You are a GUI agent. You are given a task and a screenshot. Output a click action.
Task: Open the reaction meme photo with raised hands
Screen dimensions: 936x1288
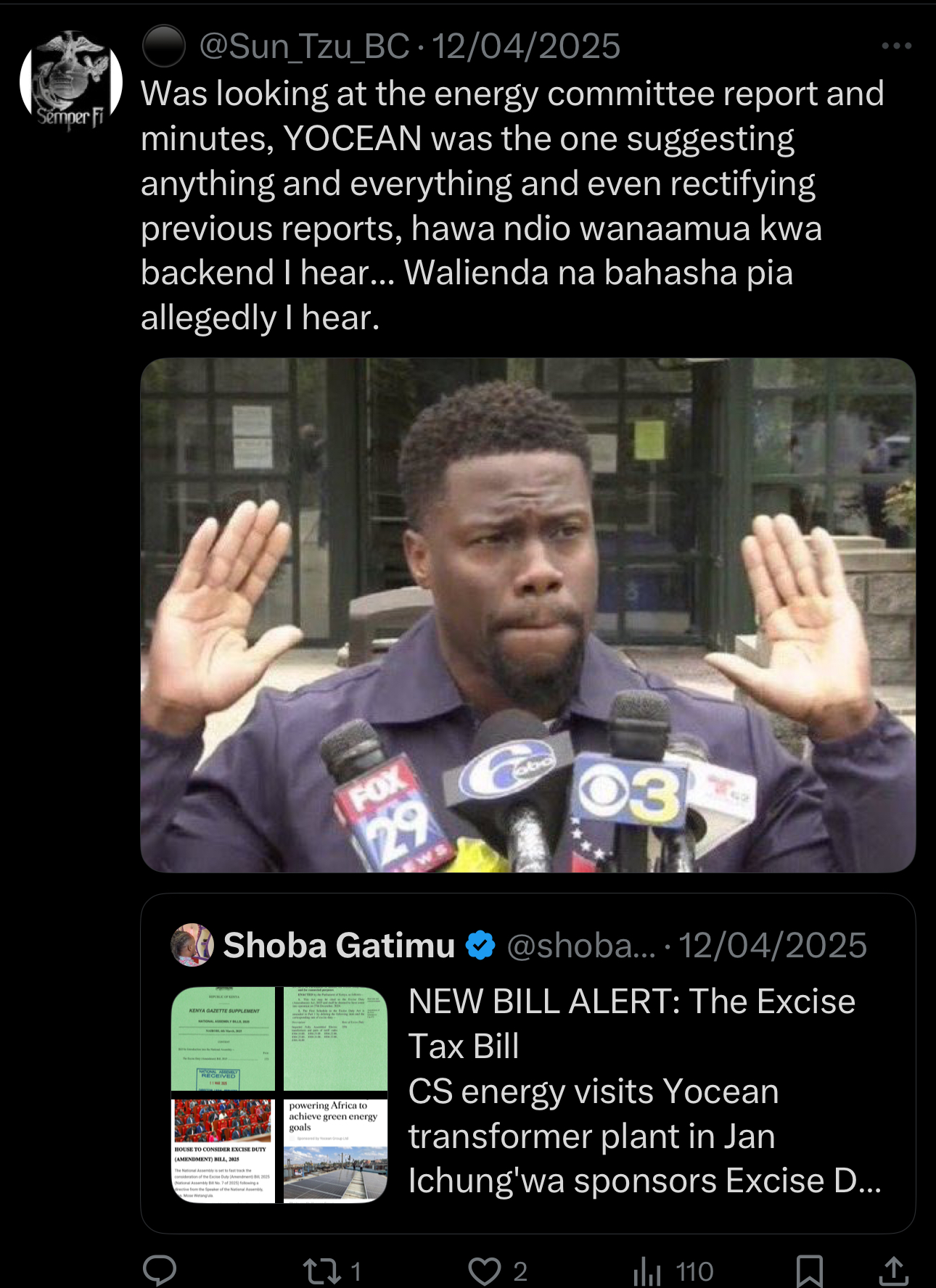click(527, 615)
